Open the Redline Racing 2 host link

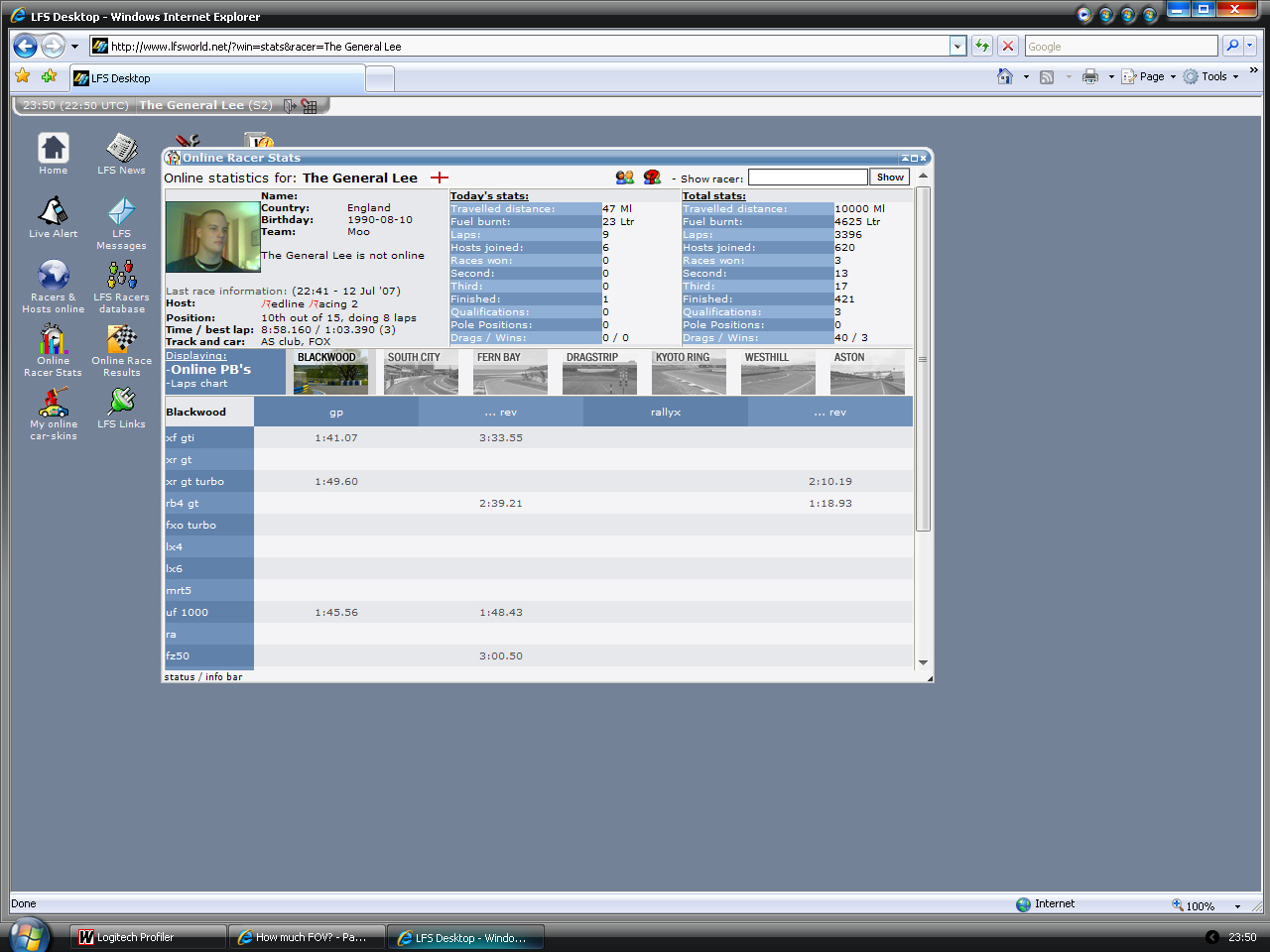point(310,304)
